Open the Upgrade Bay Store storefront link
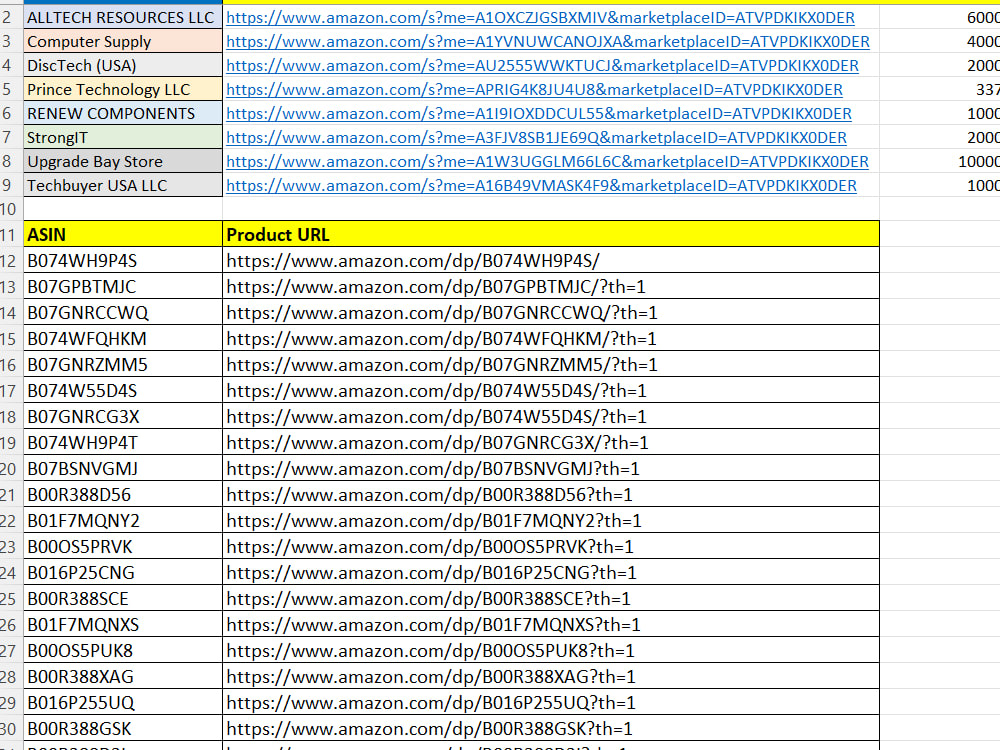Viewport: 1000px width, 750px height. 547,162
